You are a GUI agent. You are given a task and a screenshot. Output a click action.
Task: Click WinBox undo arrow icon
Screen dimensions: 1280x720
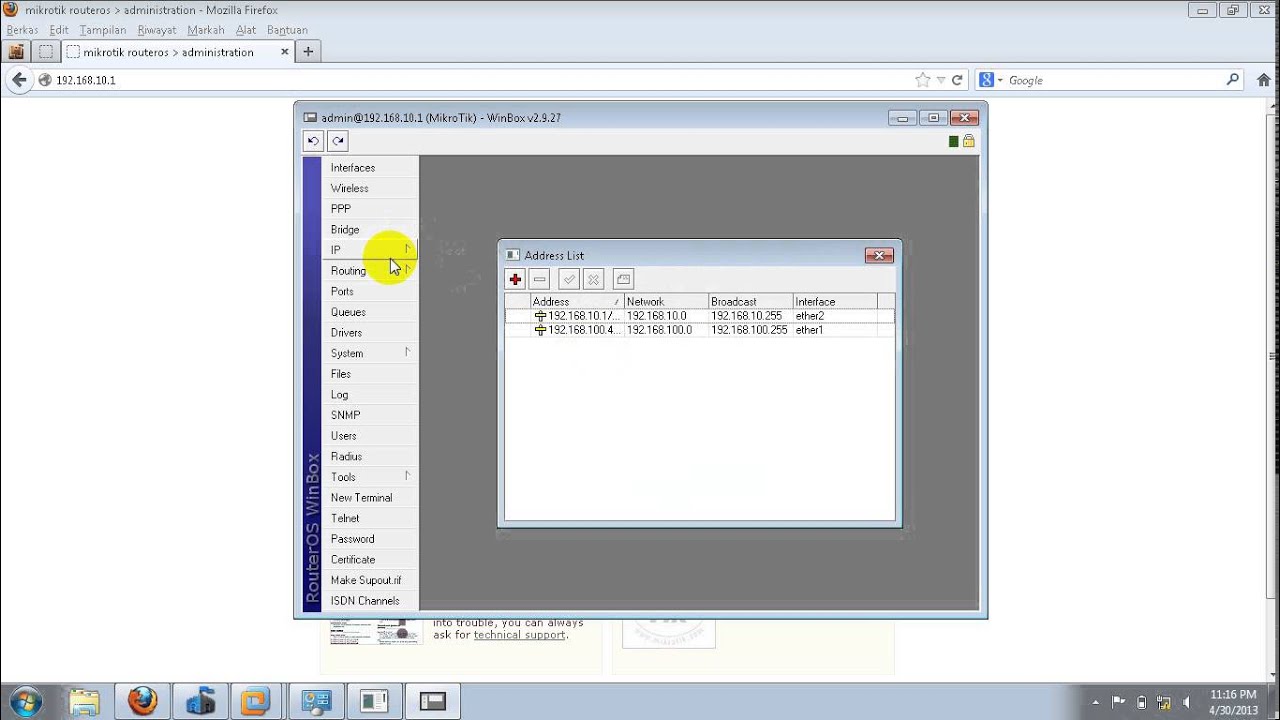coord(313,141)
